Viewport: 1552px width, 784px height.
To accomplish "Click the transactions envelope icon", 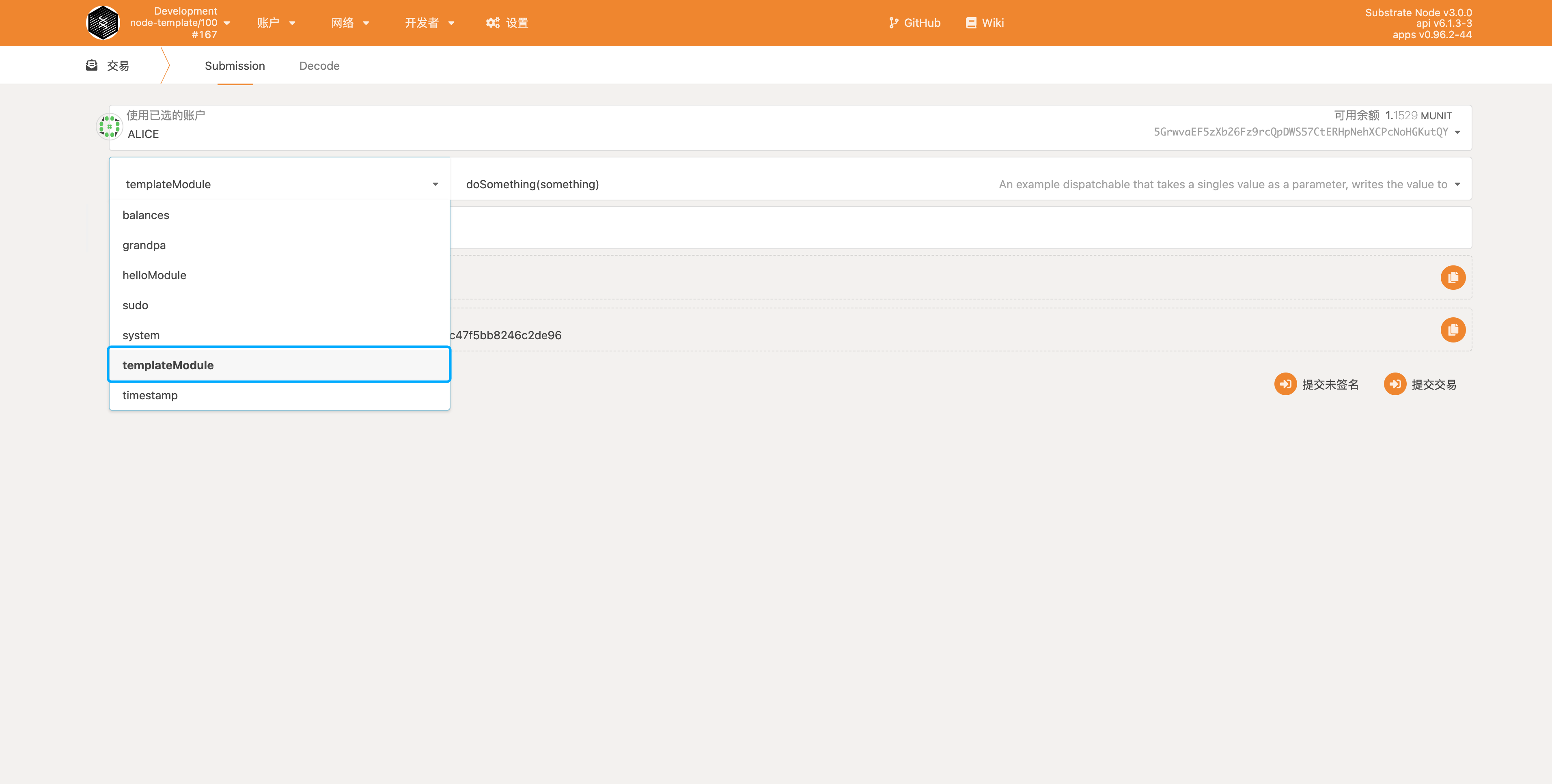I will [x=92, y=65].
